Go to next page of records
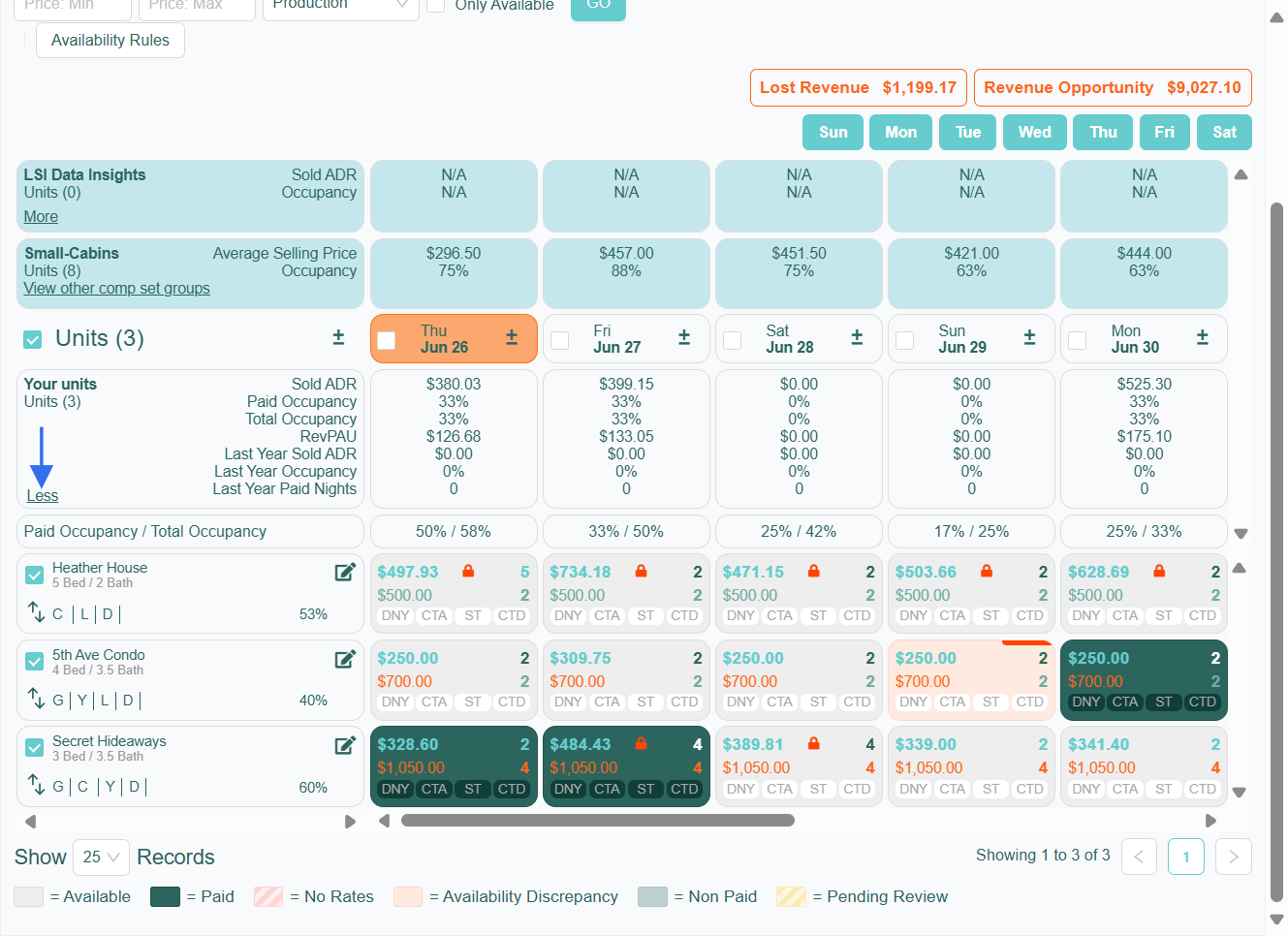 click(1233, 857)
